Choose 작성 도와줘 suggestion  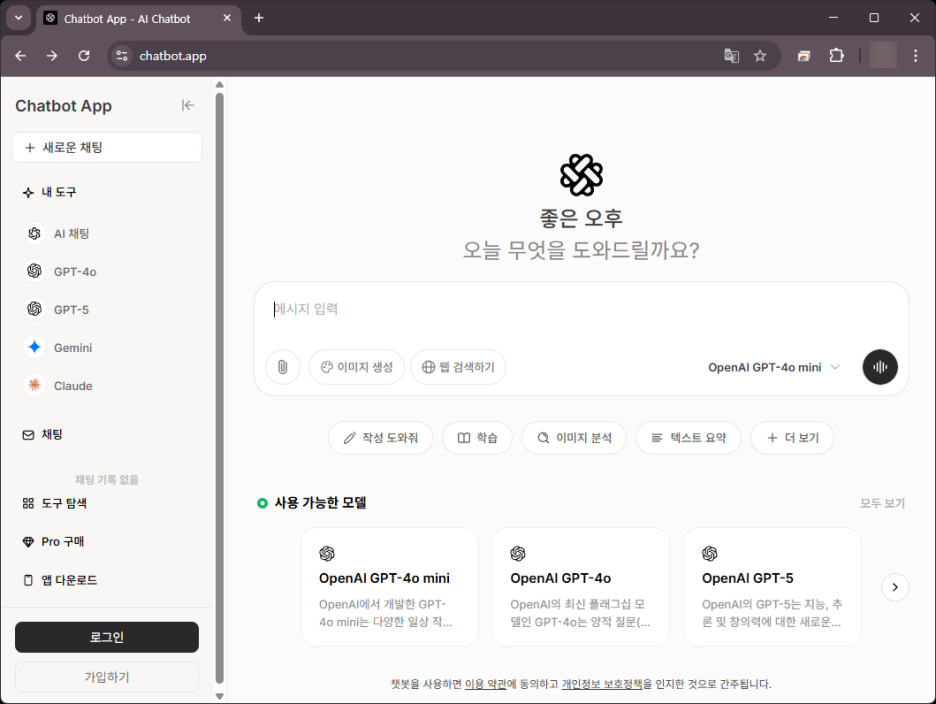(x=380, y=438)
